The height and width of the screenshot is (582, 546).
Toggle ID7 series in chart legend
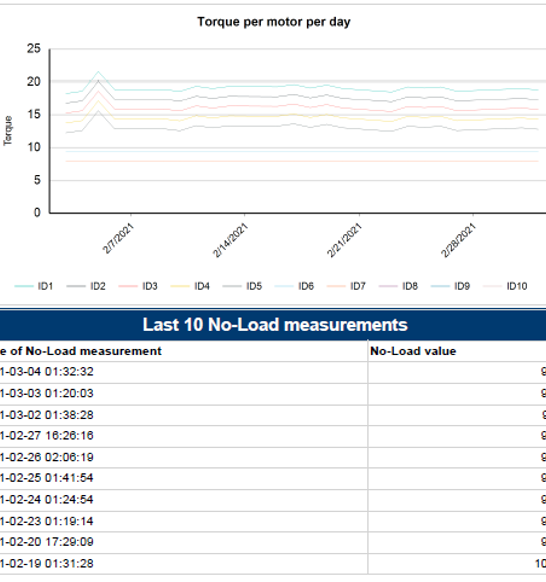(346, 286)
